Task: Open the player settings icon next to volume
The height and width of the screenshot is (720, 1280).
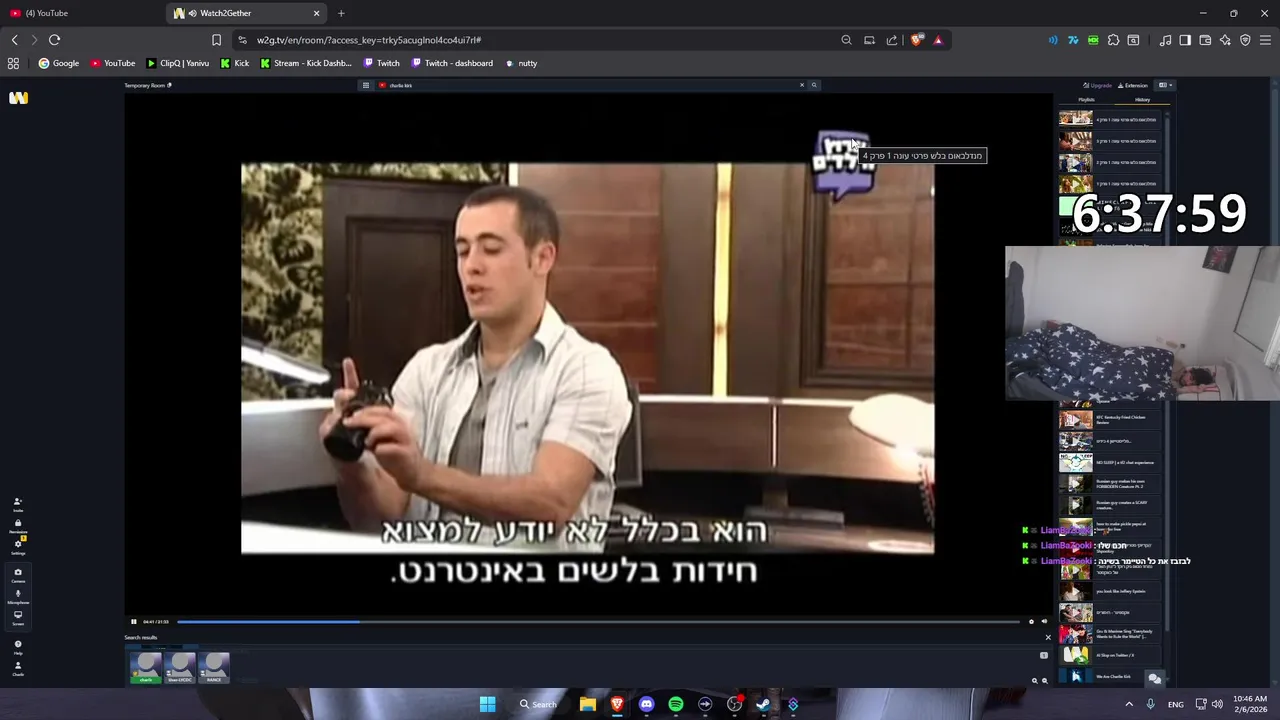Action: click(x=1031, y=622)
